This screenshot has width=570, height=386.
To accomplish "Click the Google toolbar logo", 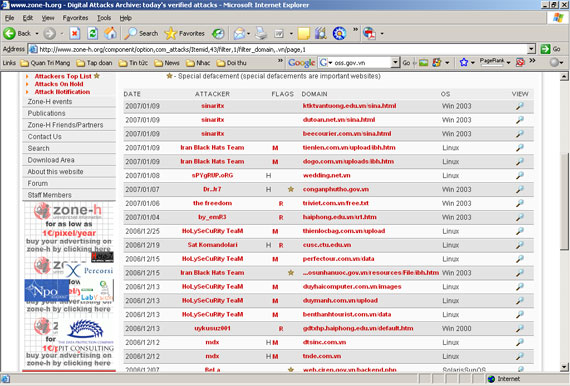I will click(301, 63).
